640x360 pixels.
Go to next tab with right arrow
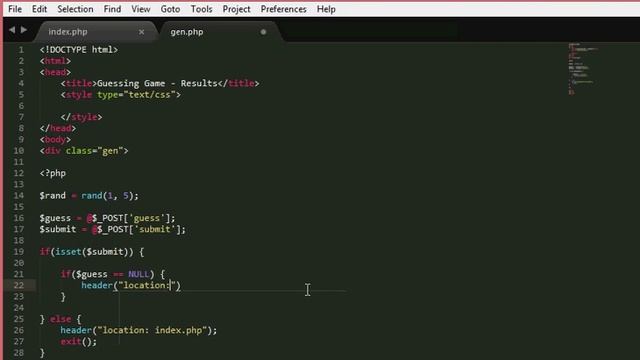click(x=24, y=30)
